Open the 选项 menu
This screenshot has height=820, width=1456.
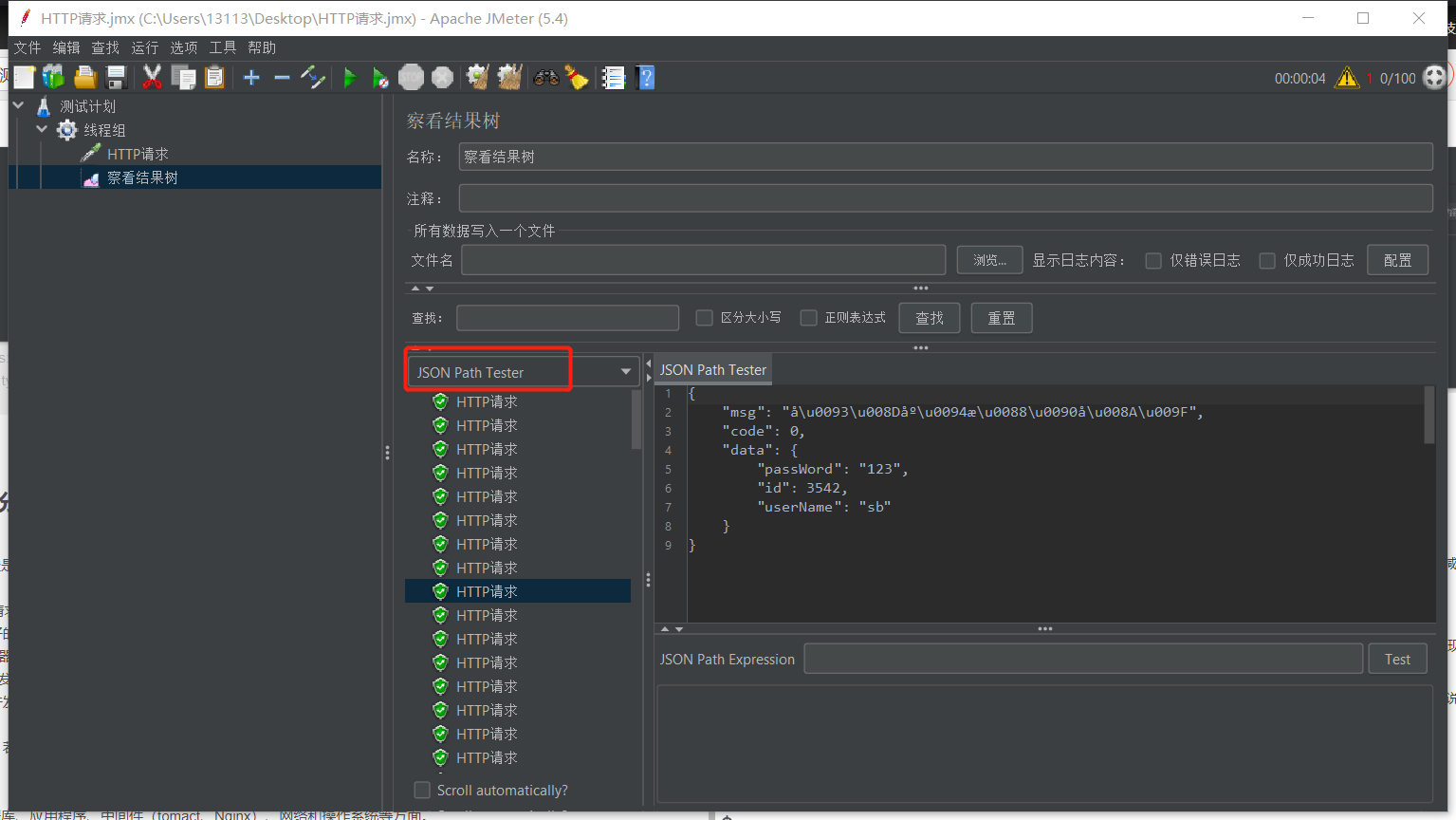point(184,47)
